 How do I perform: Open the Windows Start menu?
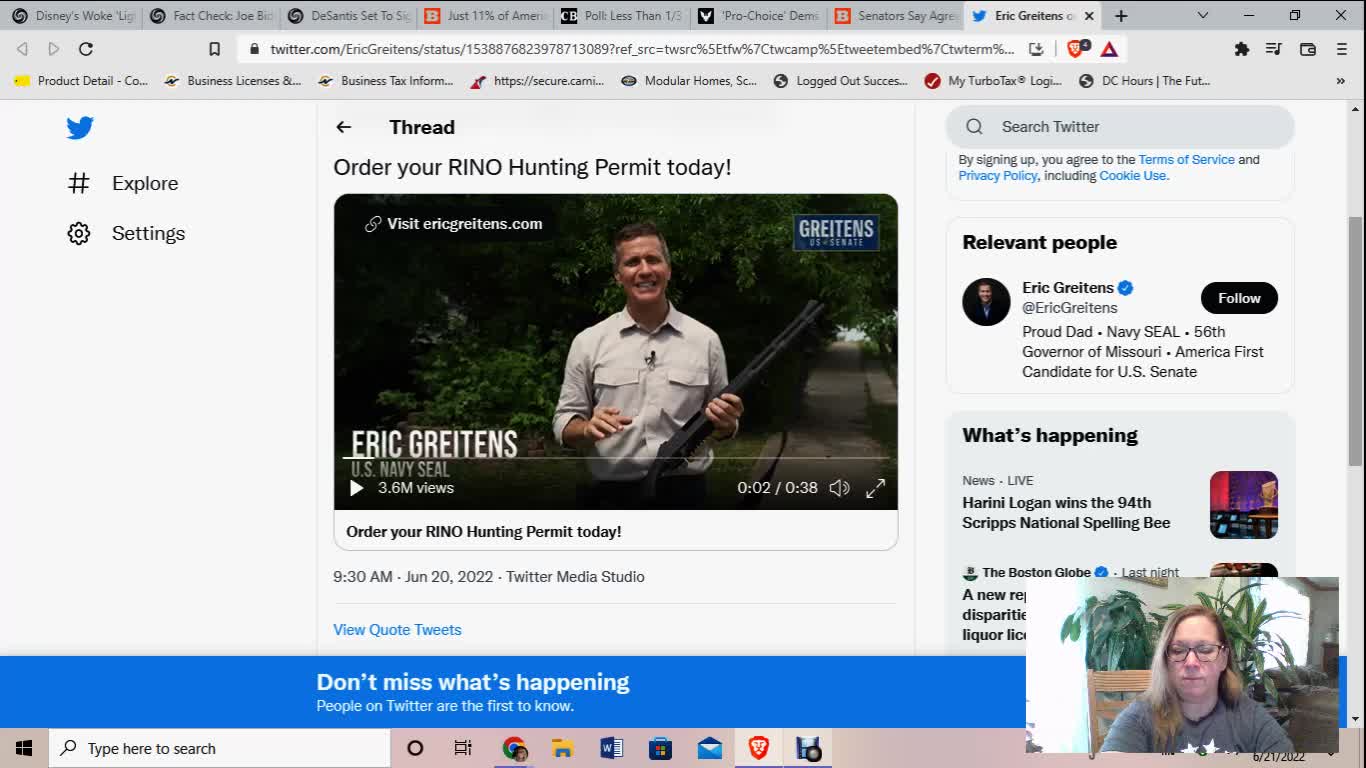(24, 748)
